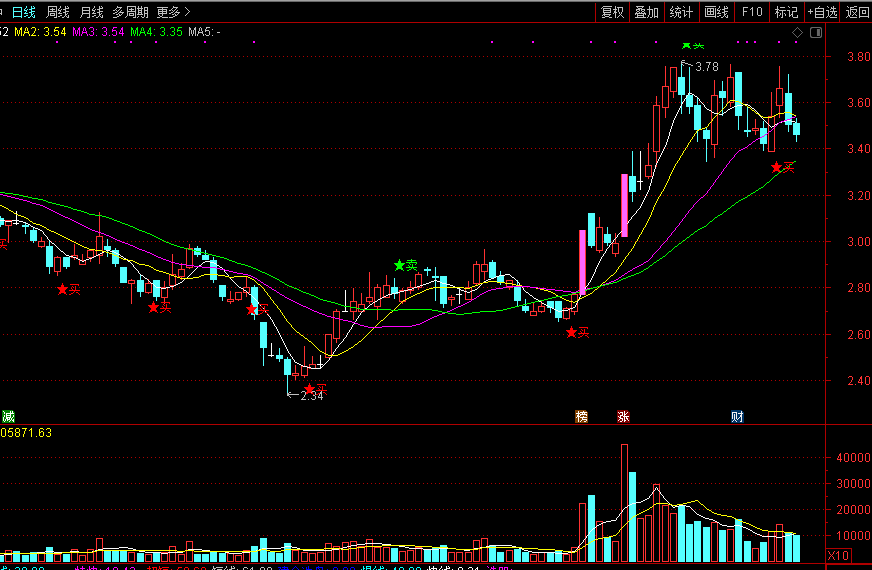This screenshot has width=872, height=570.
Task: Click the 3.80 price axis value
Action: 858,56
